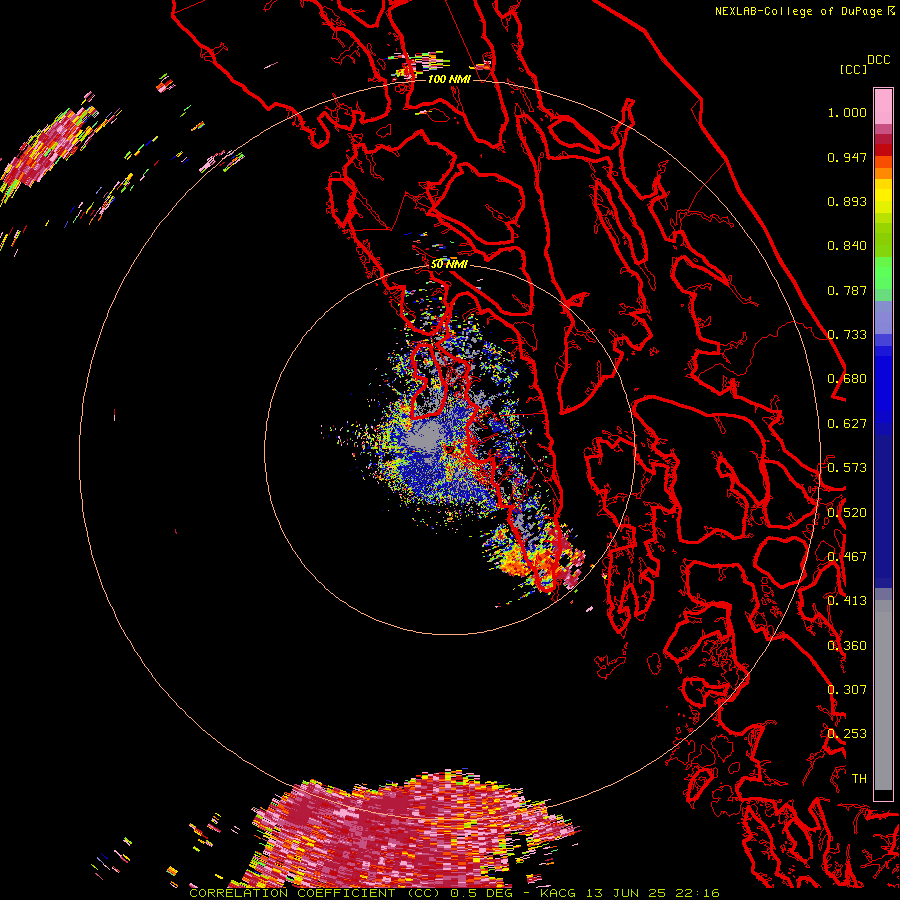The height and width of the screenshot is (900, 900).
Task: Click the NEXLAB-College of DuPage title text
Action: point(804,11)
